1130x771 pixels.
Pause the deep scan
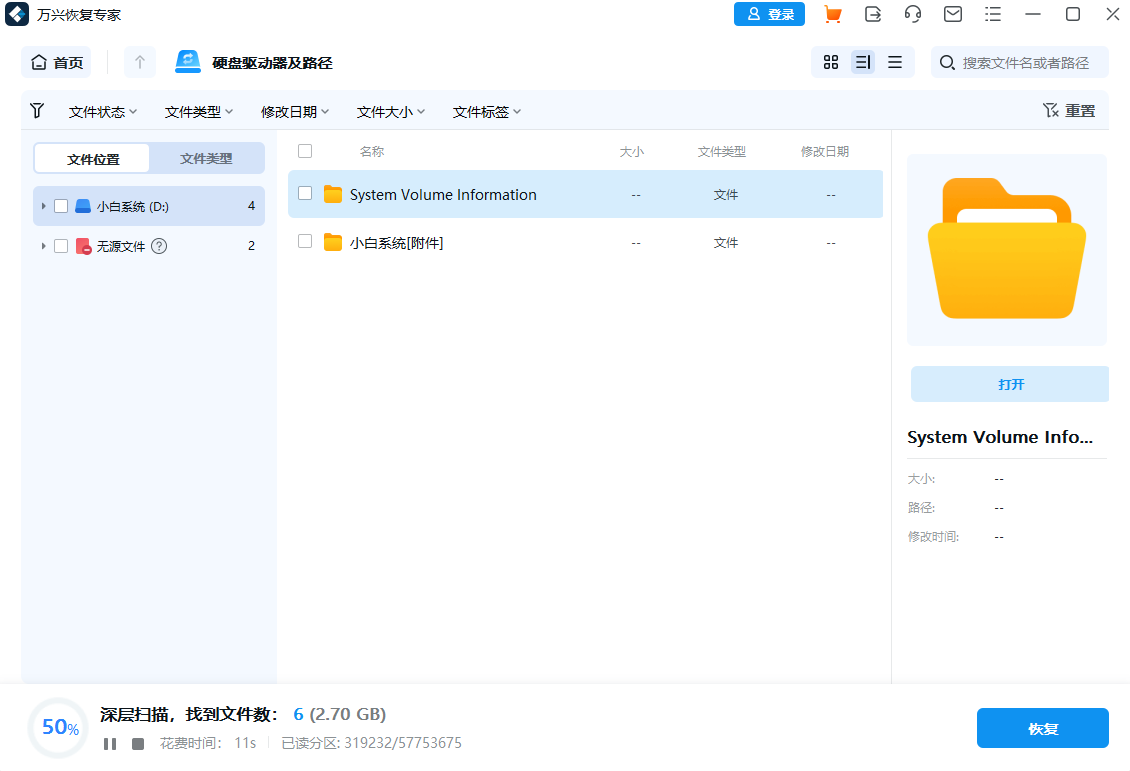(x=110, y=743)
